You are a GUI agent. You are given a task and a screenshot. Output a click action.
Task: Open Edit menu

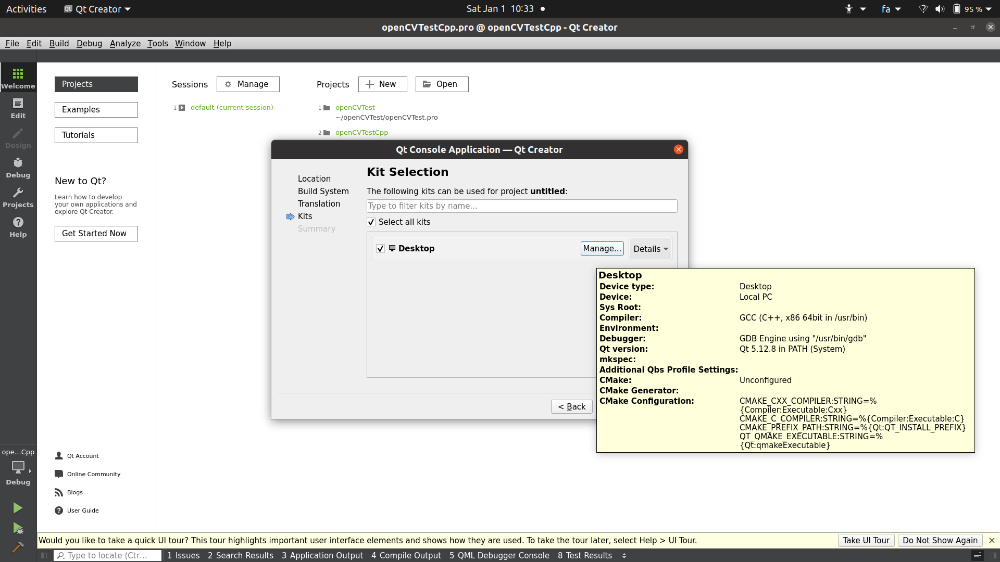click(34, 43)
